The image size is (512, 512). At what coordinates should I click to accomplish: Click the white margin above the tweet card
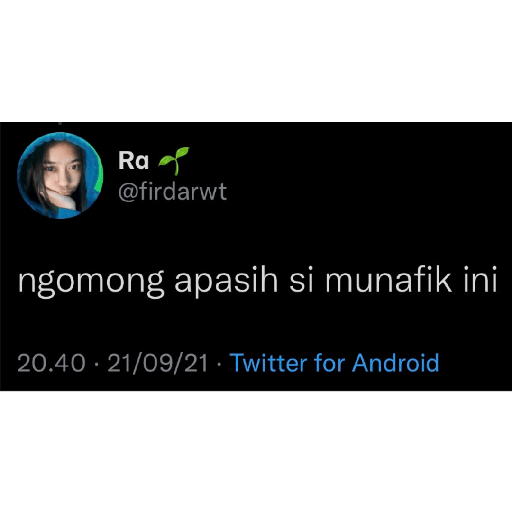256,61
